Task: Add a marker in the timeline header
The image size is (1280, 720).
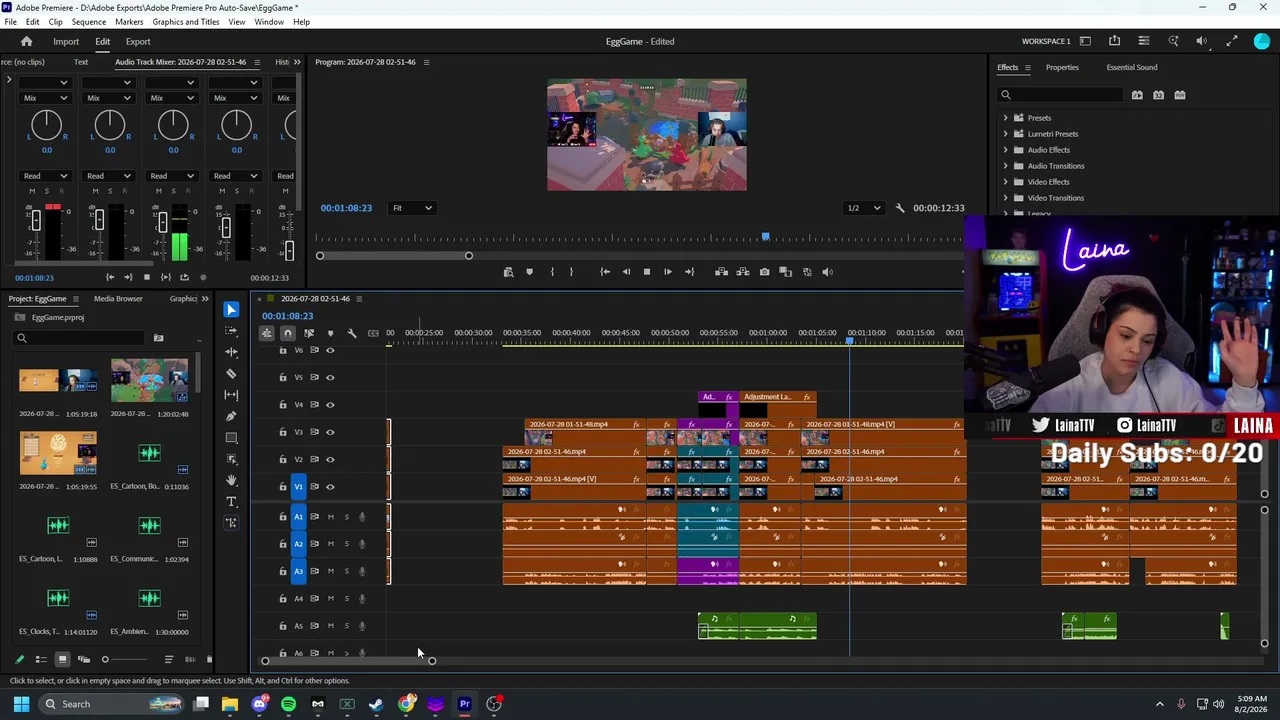Action: coord(330,333)
